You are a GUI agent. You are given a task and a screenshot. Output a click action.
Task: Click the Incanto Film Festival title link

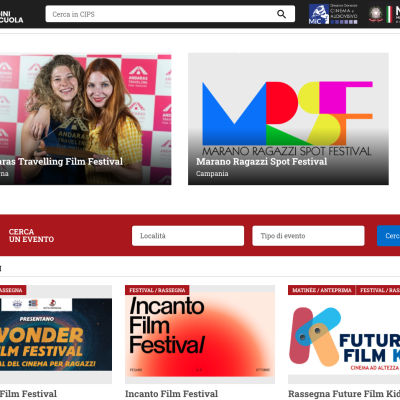[172, 394]
